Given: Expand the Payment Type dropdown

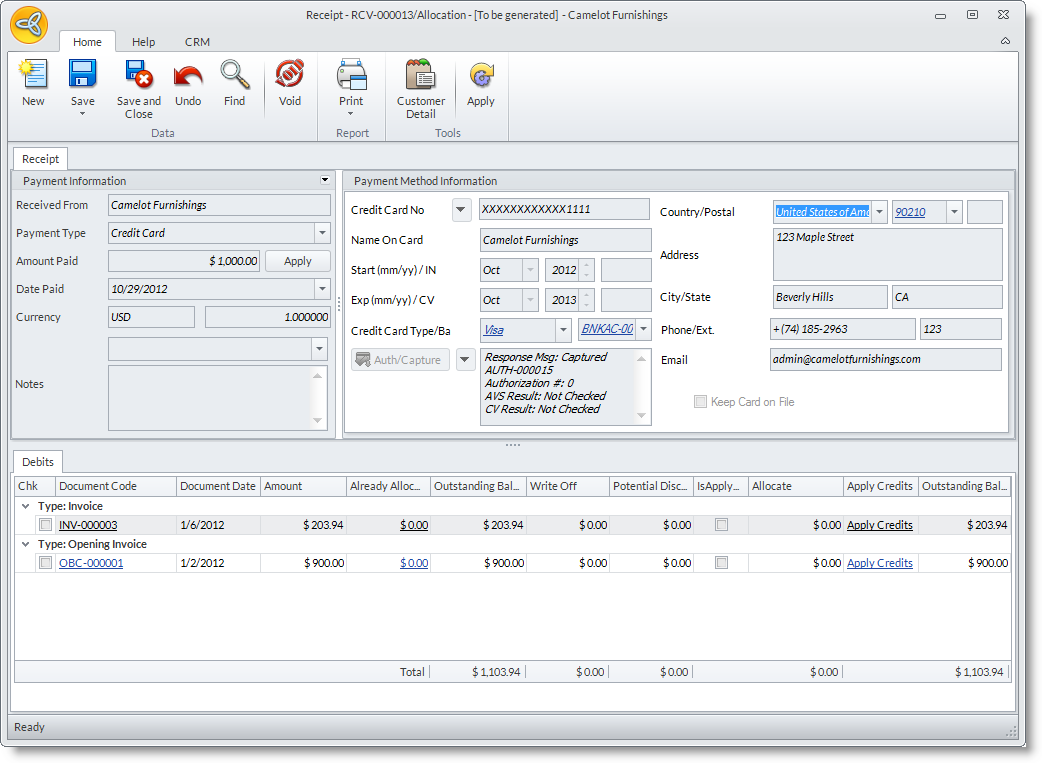Looking at the screenshot, I should [x=322, y=233].
